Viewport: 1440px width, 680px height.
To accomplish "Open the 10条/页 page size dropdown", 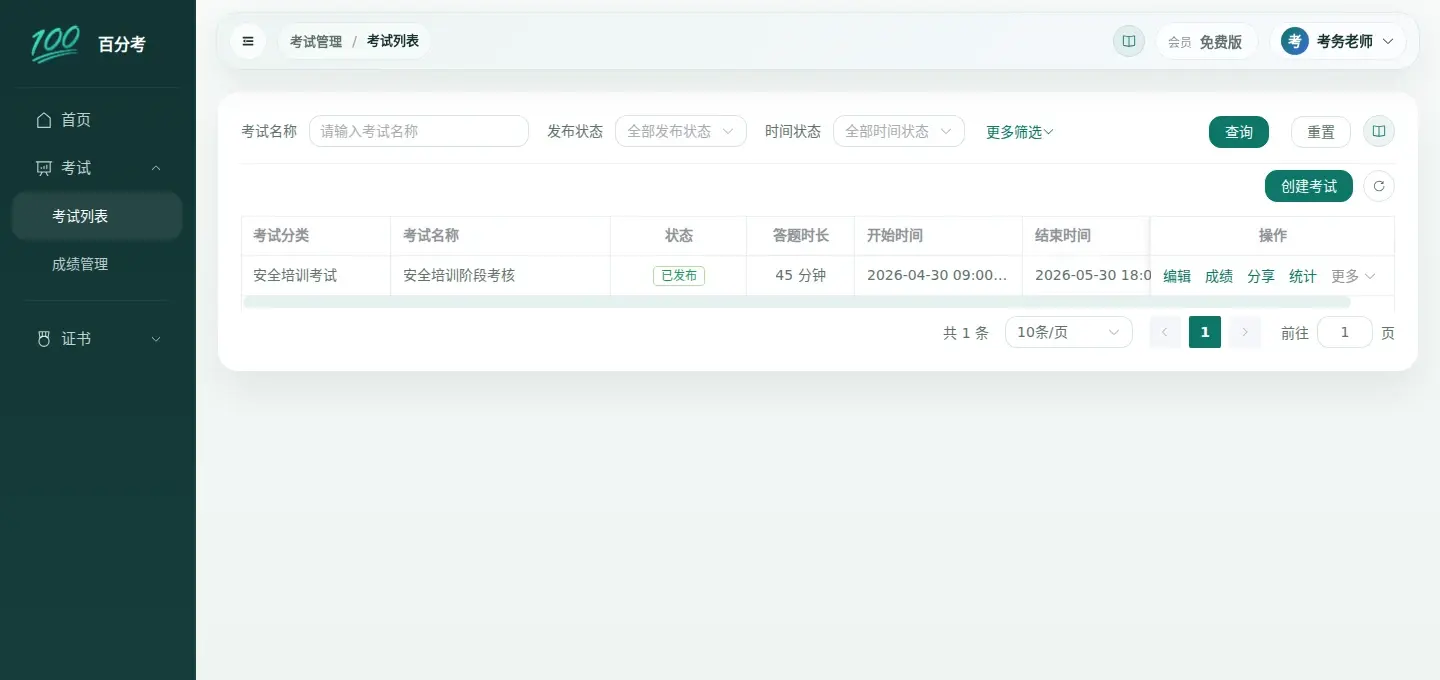I will coord(1069,332).
